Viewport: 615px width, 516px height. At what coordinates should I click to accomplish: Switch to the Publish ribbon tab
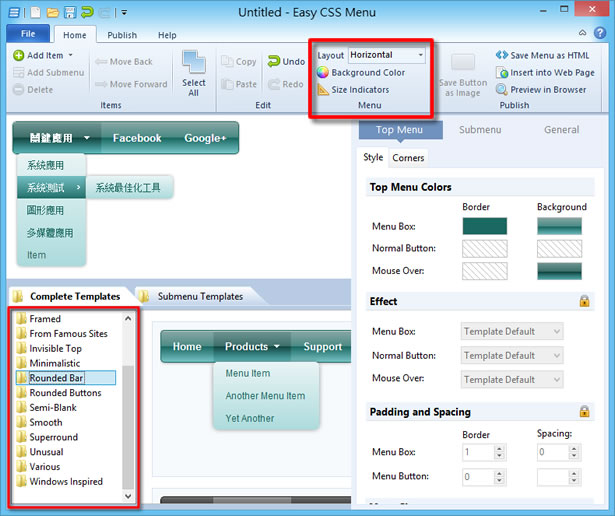tap(122, 35)
